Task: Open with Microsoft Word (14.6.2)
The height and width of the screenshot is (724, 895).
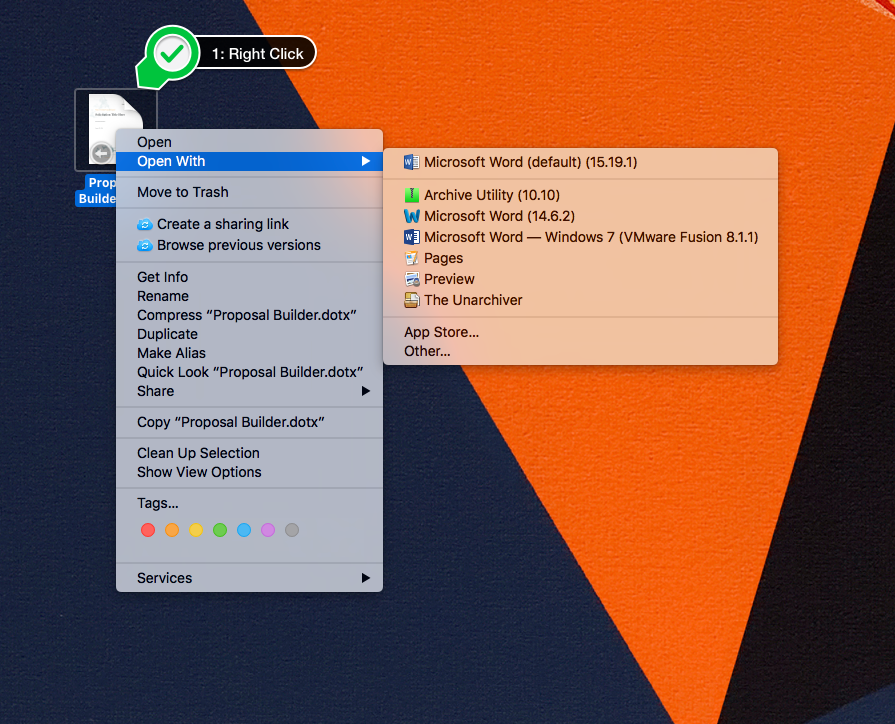Action: point(580,216)
